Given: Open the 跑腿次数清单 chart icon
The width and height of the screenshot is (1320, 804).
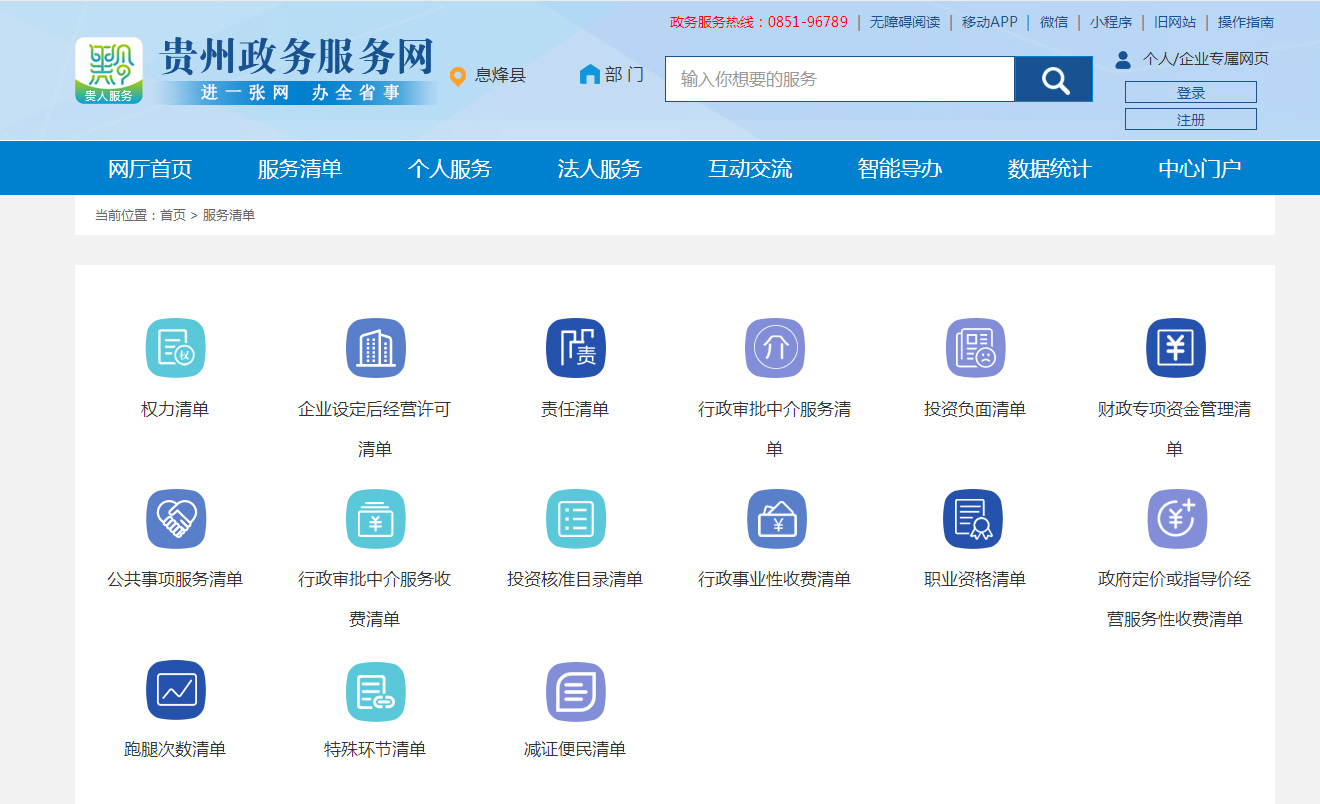Looking at the screenshot, I should [x=175, y=690].
